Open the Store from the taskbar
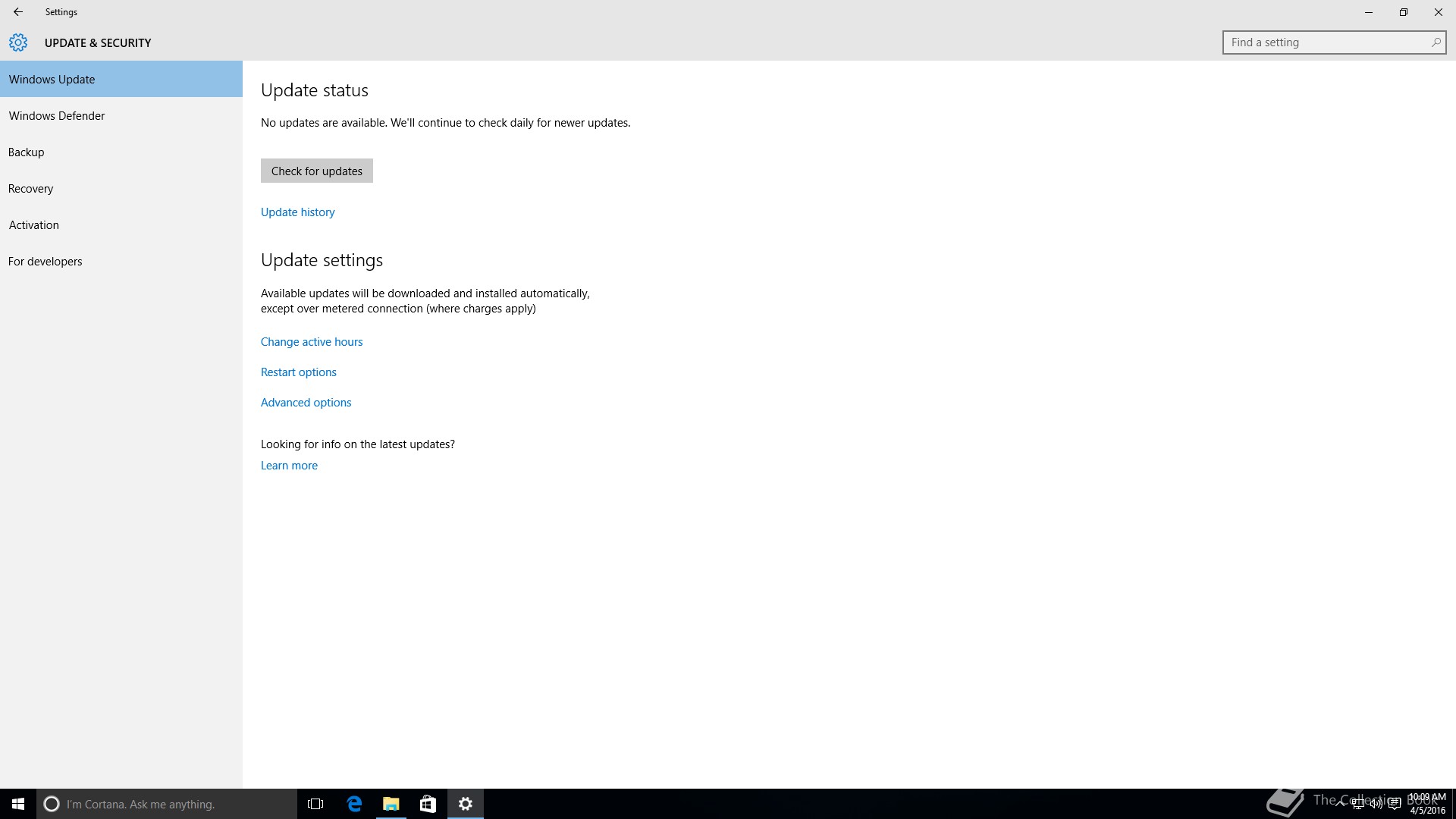The height and width of the screenshot is (819, 1456). (428, 804)
